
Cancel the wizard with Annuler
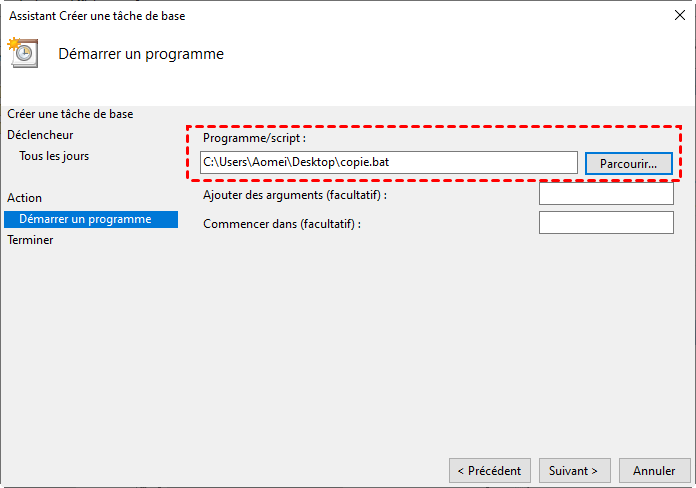pyautogui.click(x=654, y=470)
